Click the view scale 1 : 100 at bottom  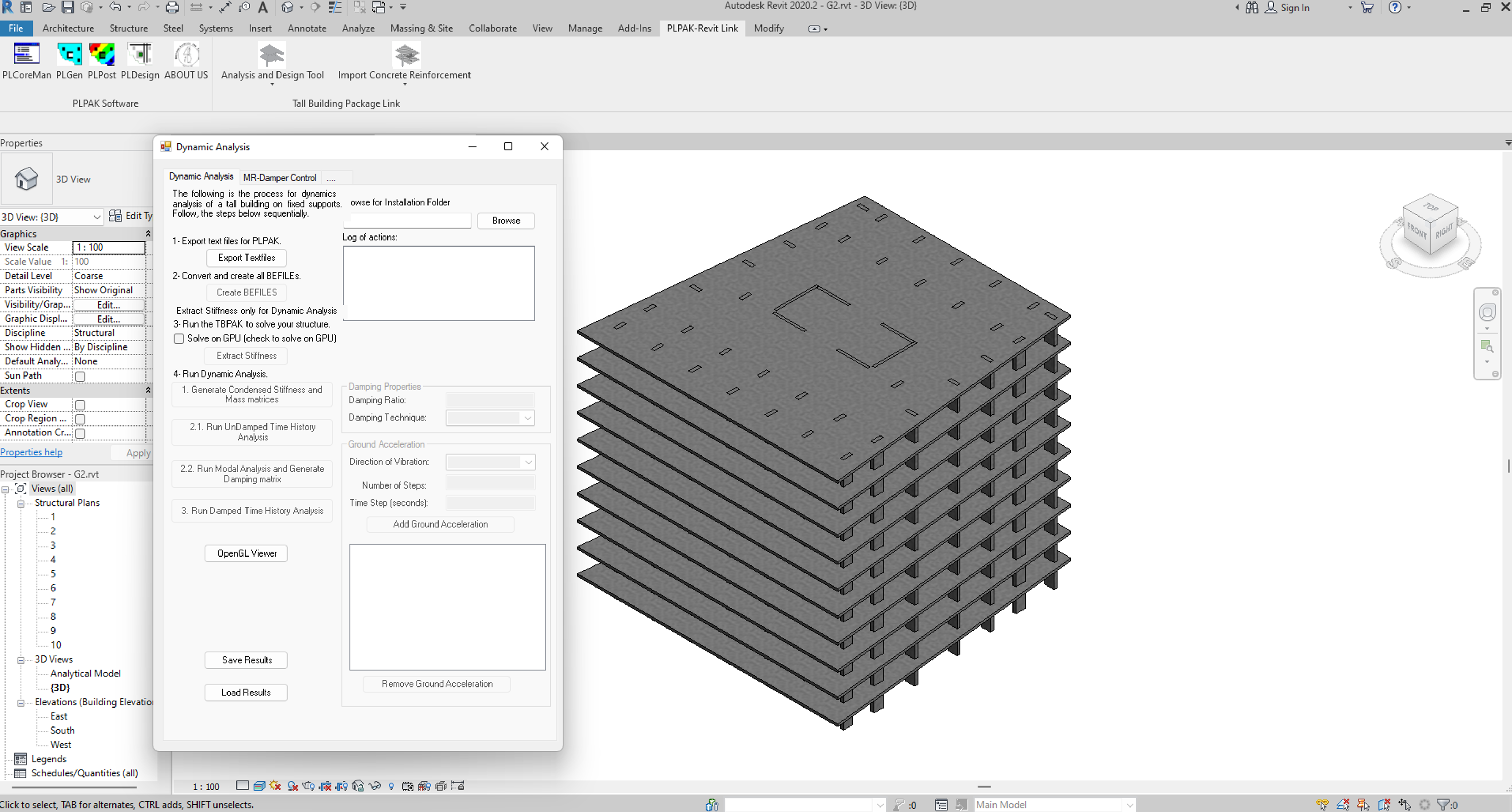coord(206,787)
